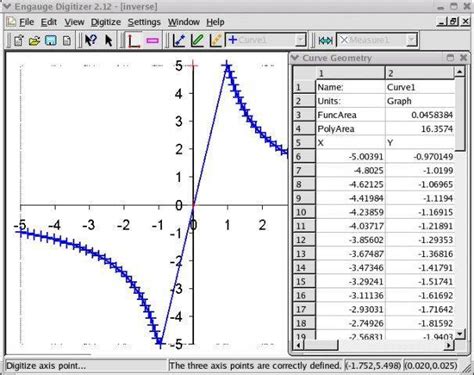
Task: Collapse the Curve Geometry panel title arrow
Action: 295,58
